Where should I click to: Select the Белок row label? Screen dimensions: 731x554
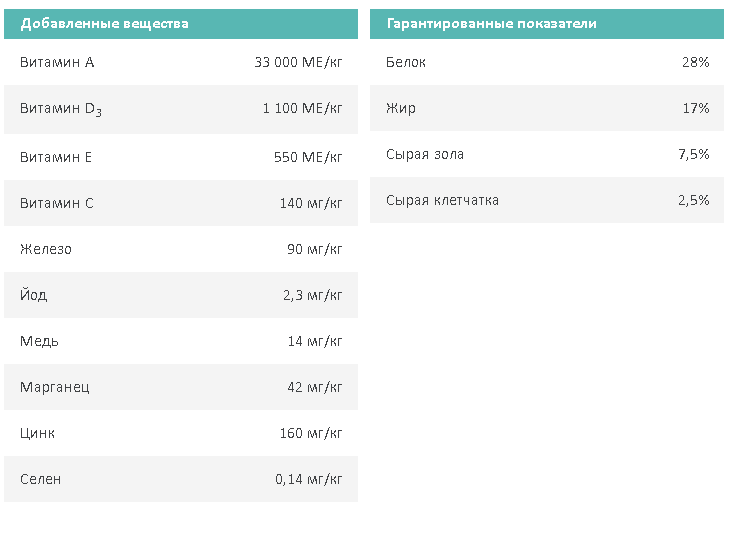tap(406, 62)
